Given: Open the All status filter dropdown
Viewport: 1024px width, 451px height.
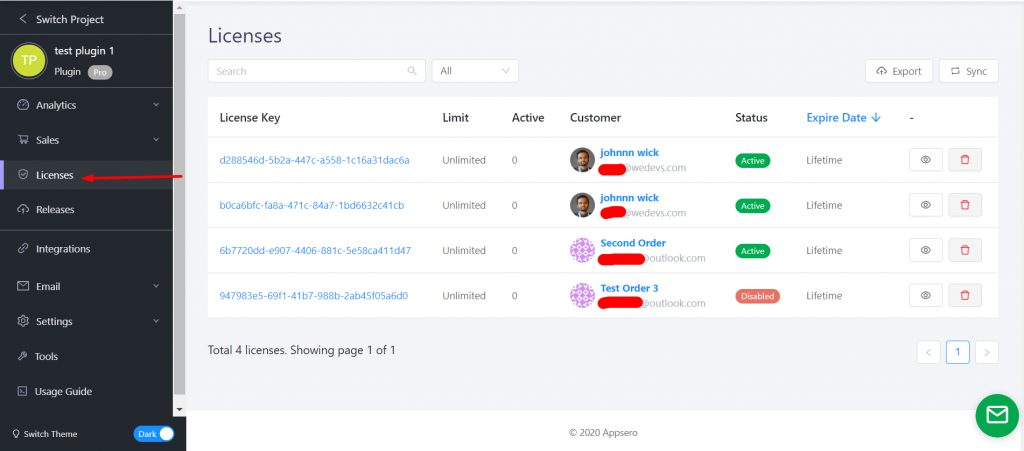Looking at the screenshot, I should (475, 71).
